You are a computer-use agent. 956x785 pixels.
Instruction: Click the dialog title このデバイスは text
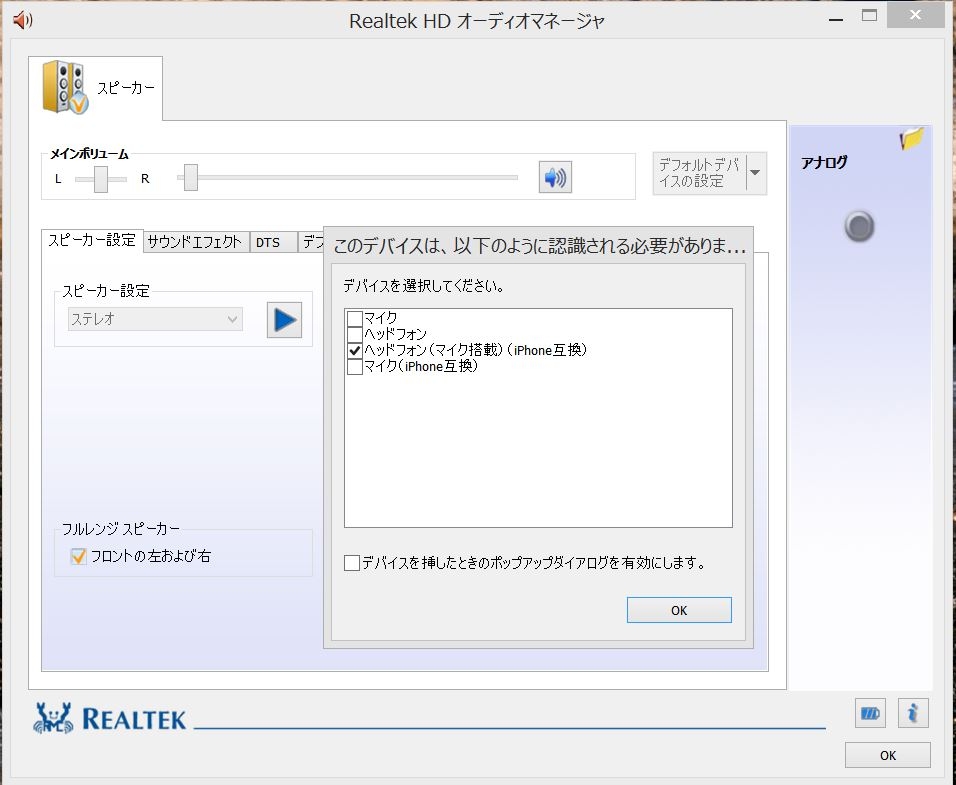tap(540, 246)
